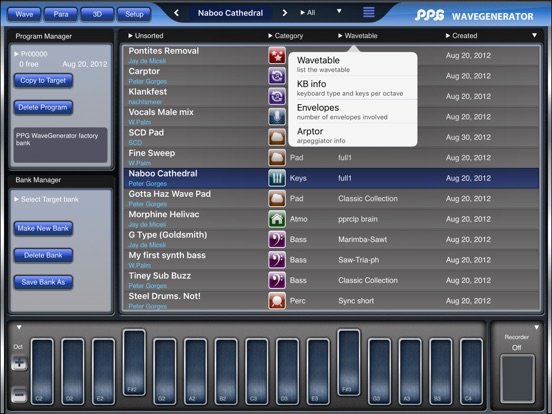Screen dimensions: 552x414
Task: Open the Category column dropdown
Action: [x=286, y=36]
